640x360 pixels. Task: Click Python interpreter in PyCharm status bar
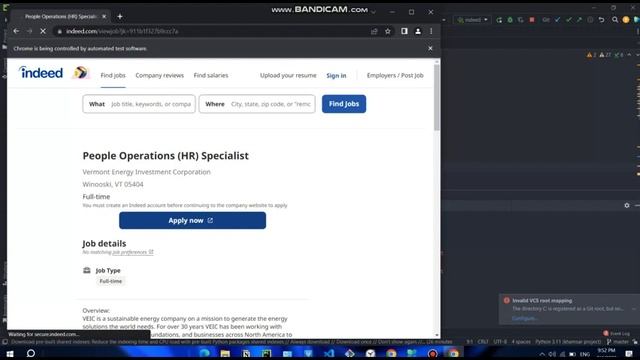click(x=568, y=342)
